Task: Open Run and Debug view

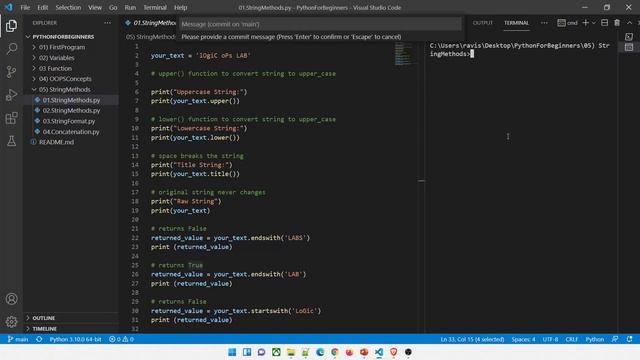Action: 11,95
